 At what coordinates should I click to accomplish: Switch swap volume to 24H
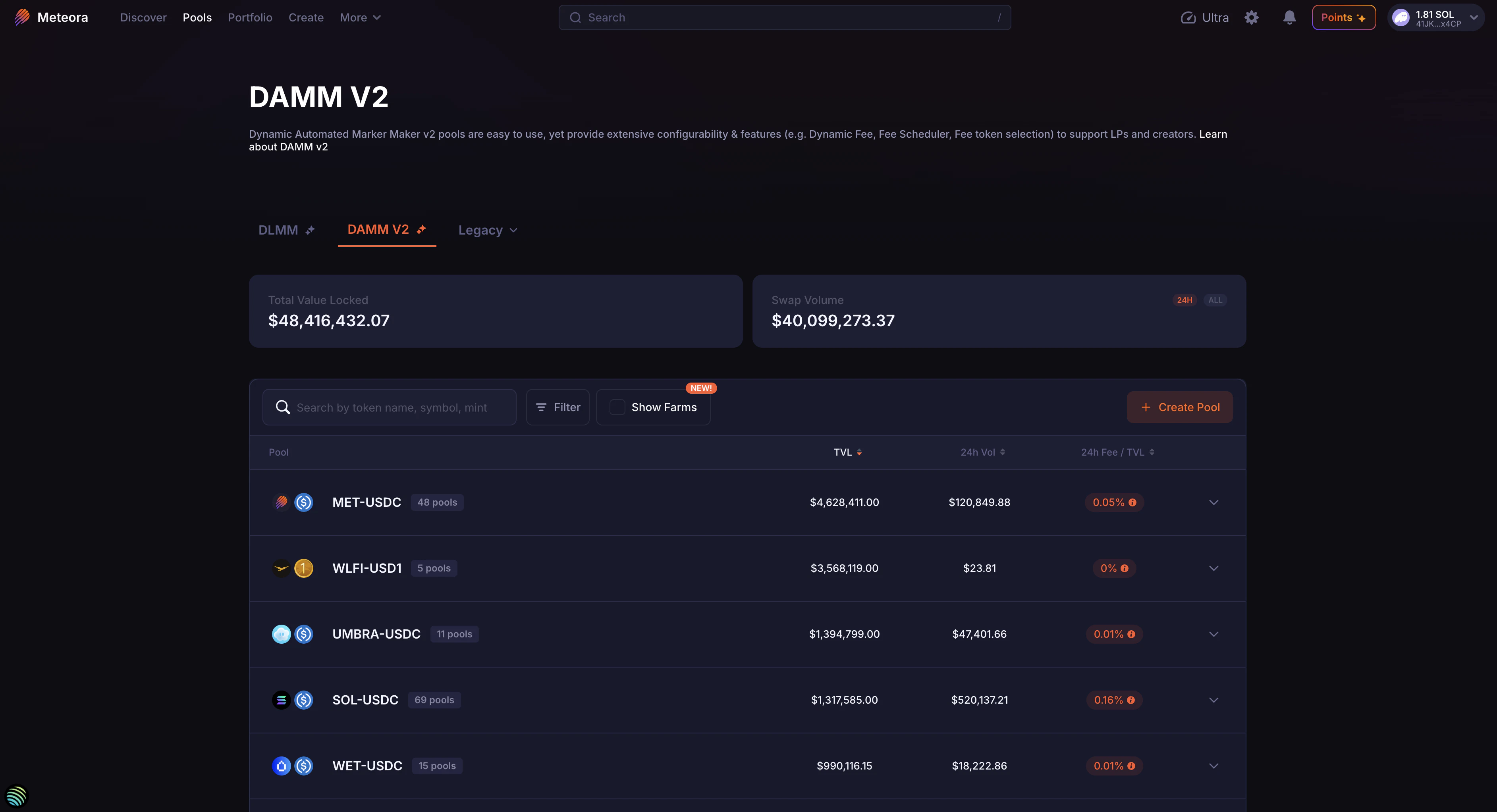click(x=1184, y=300)
